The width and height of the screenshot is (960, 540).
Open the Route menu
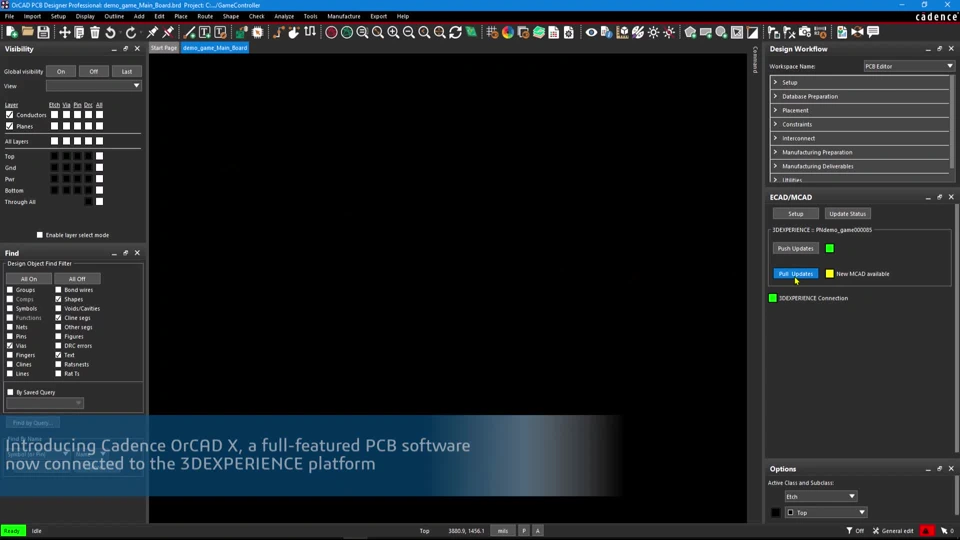pyautogui.click(x=205, y=17)
